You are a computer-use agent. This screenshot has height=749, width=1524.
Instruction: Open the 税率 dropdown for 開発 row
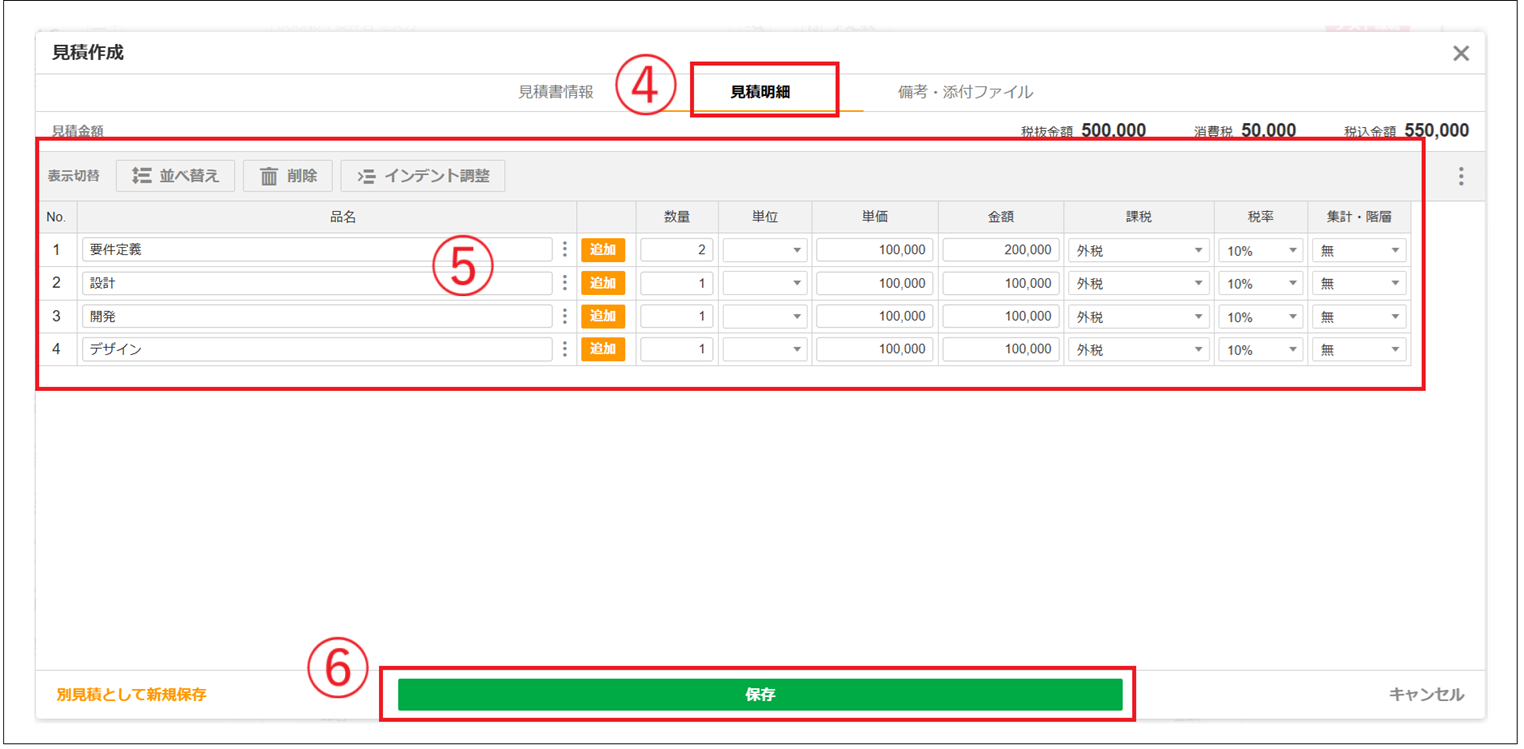1259,315
